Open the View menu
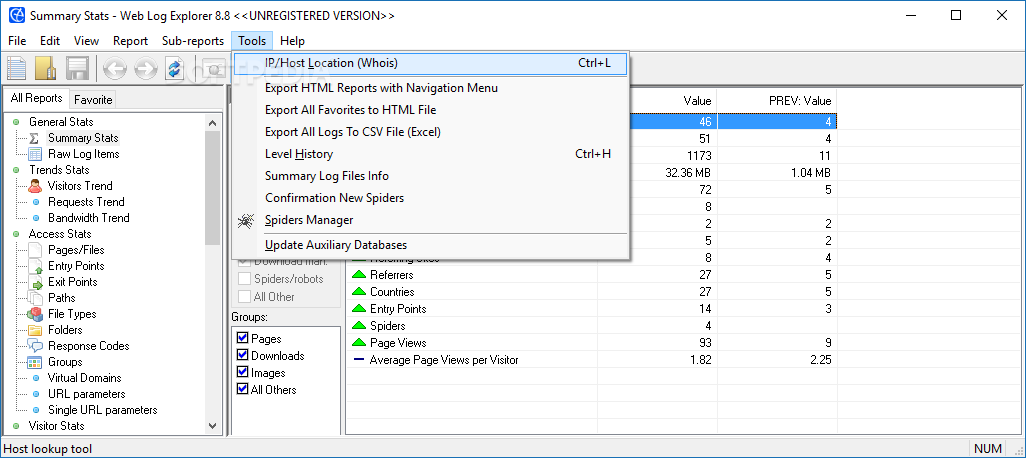Image resolution: width=1026 pixels, height=458 pixels. 86,41
